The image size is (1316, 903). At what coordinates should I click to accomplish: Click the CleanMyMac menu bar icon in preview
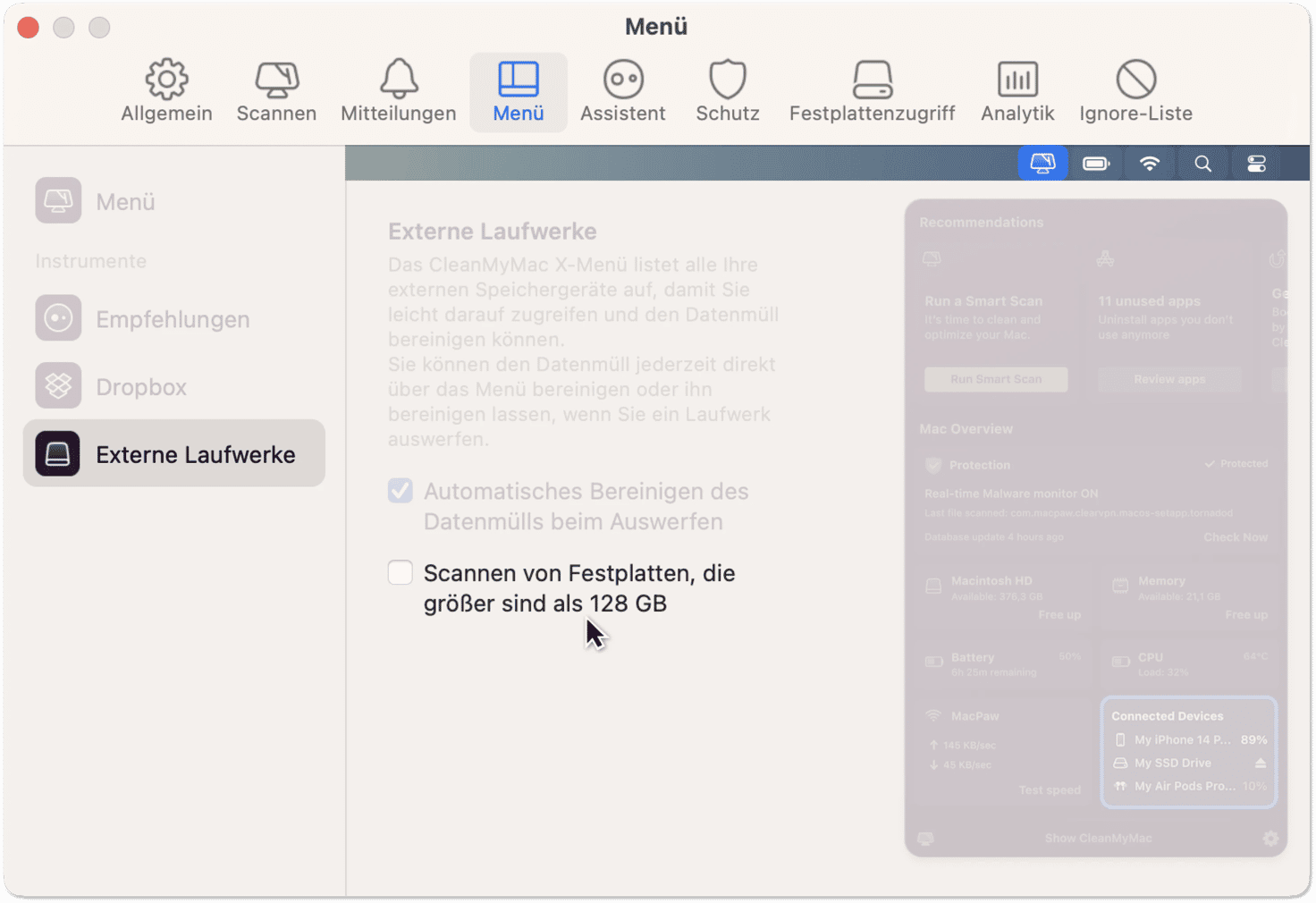tap(1042, 164)
